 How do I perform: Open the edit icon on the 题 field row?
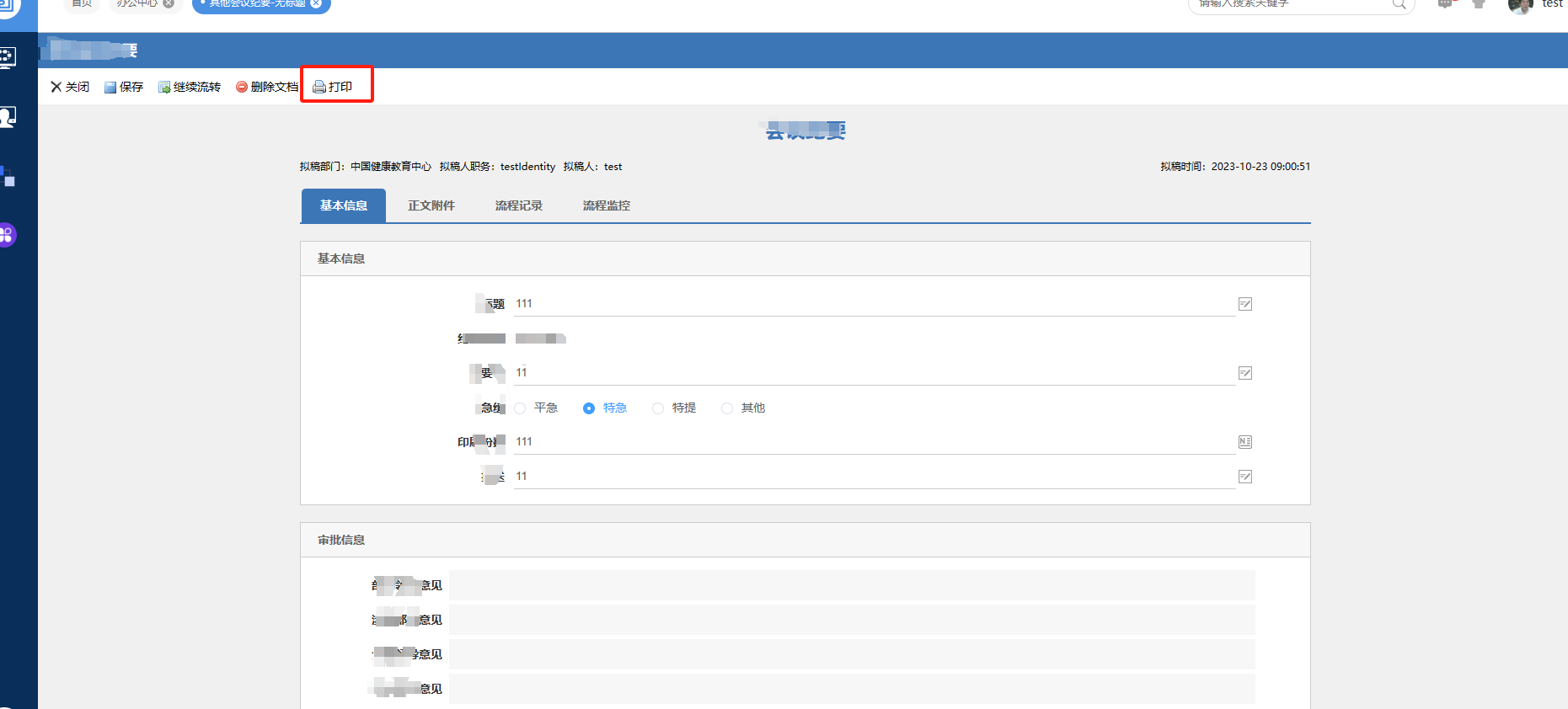click(1245, 304)
